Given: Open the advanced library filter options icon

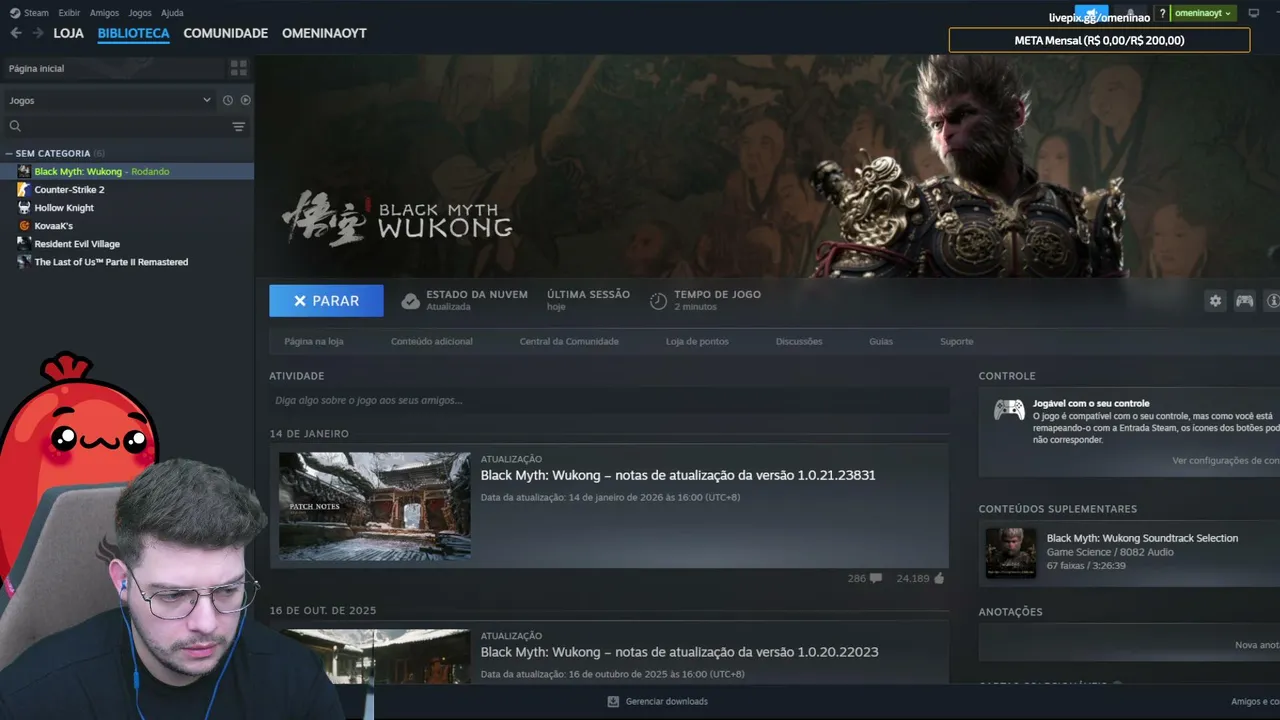Looking at the screenshot, I should [238, 126].
